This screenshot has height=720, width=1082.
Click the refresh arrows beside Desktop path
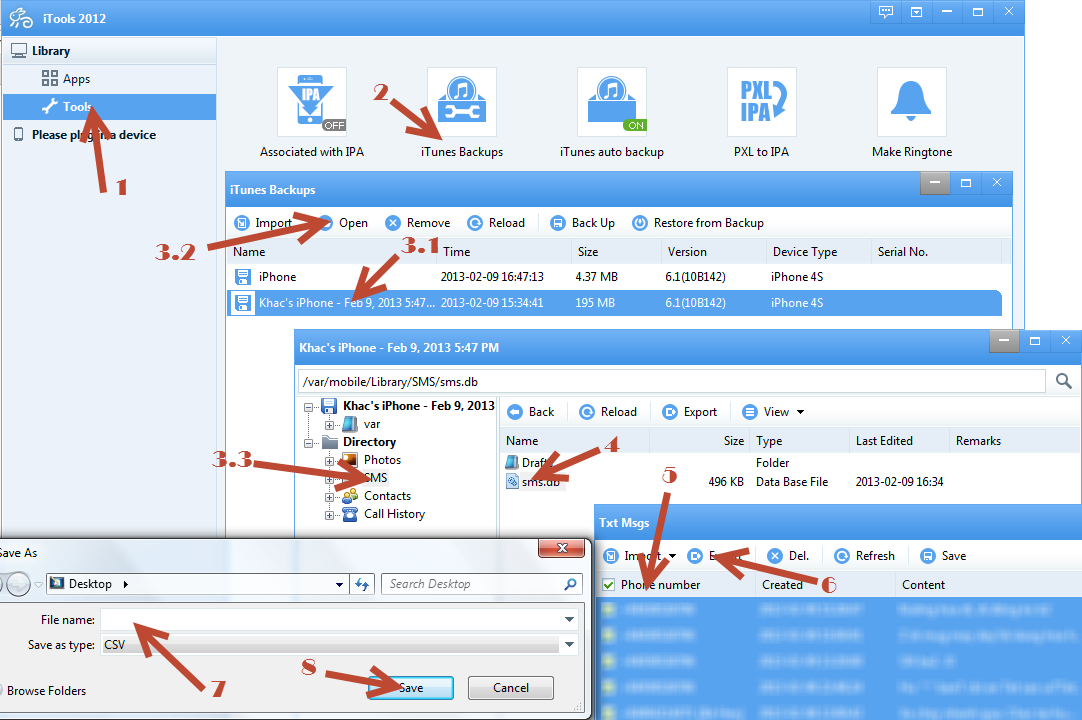(362, 585)
